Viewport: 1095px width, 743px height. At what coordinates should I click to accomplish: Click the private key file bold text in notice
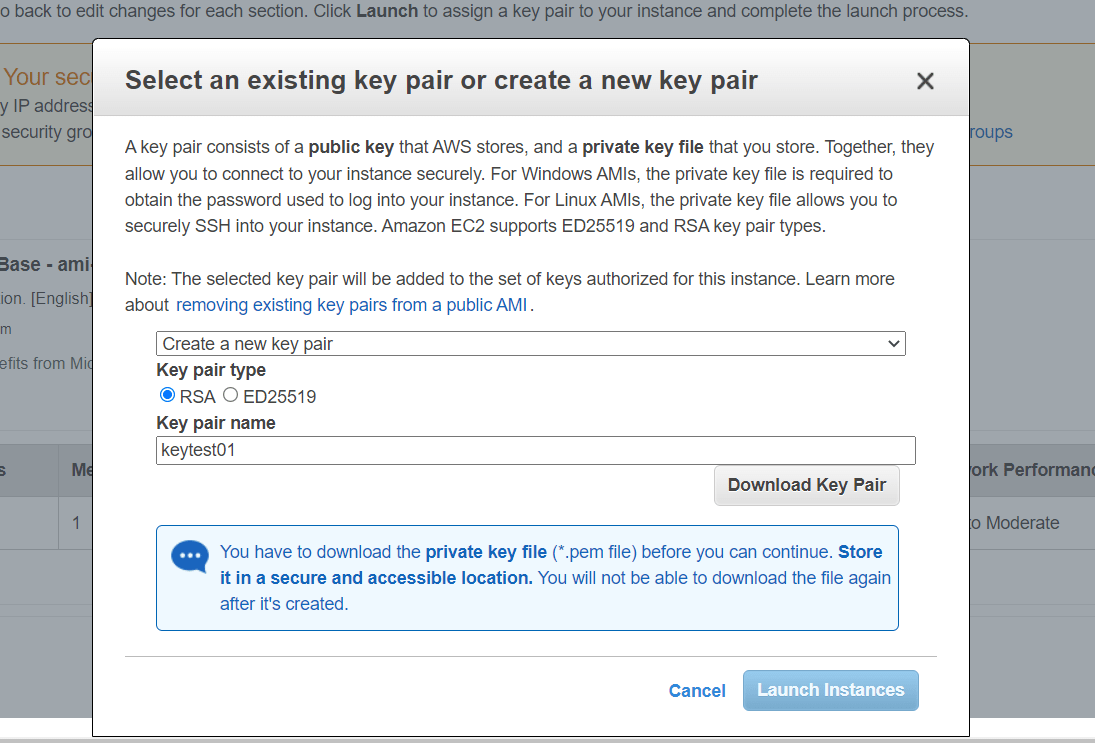point(486,552)
